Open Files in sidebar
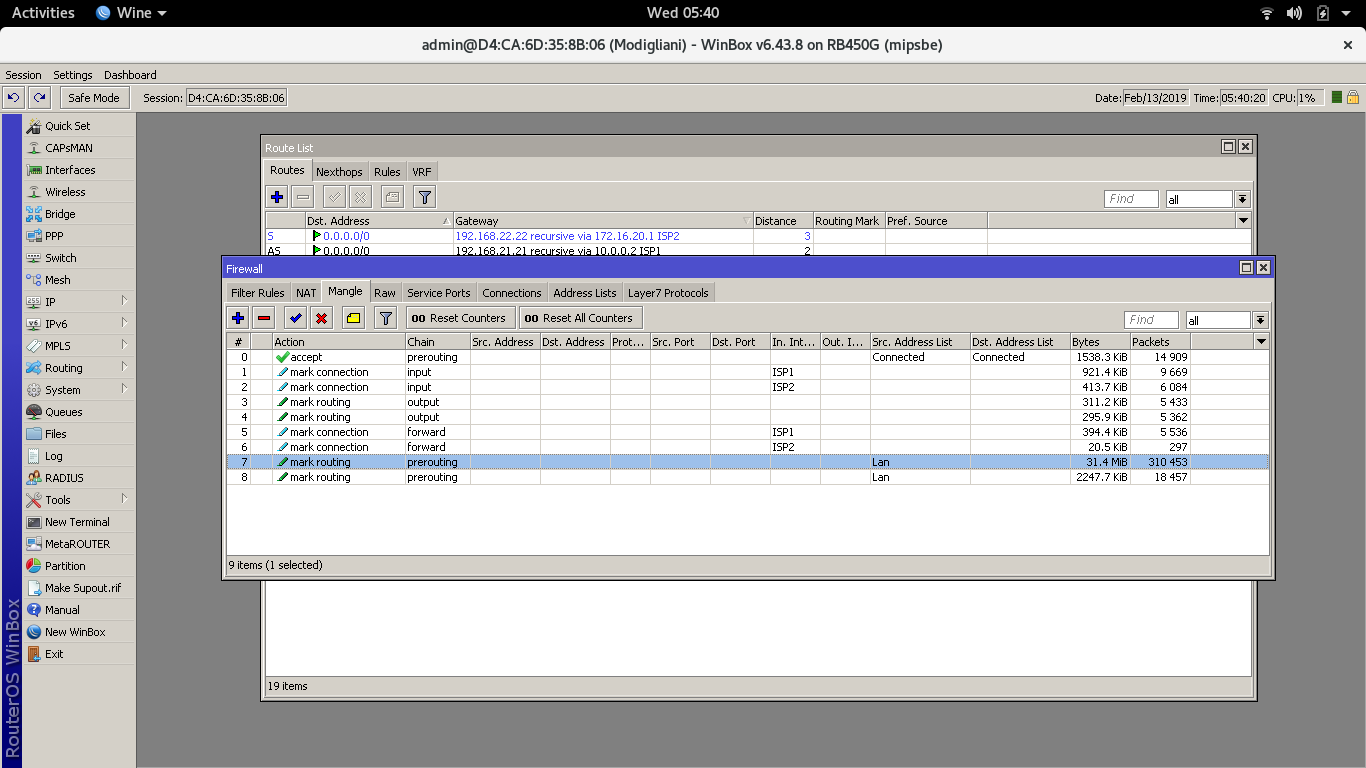The height and width of the screenshot is (768, 1366). click(56, 434)
